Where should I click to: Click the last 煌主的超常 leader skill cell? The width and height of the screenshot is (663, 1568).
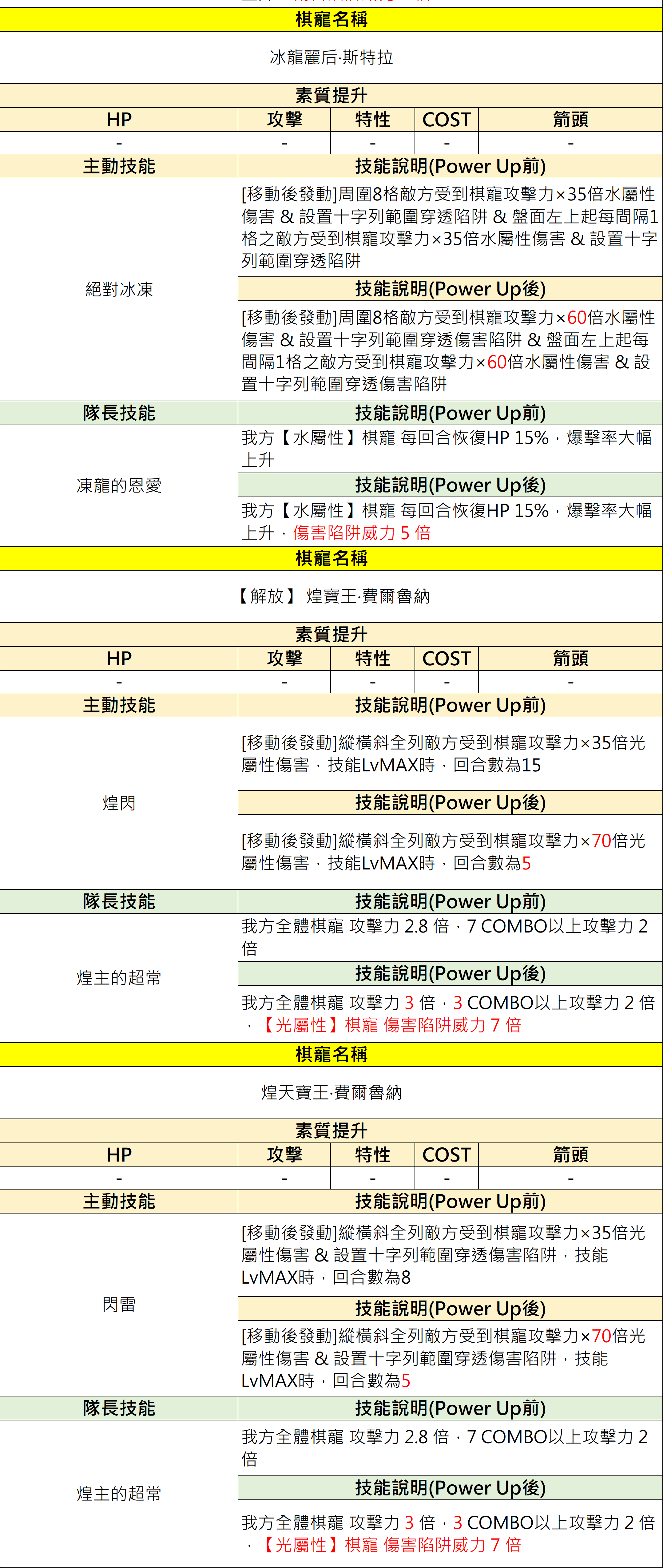coord(119,1493)
